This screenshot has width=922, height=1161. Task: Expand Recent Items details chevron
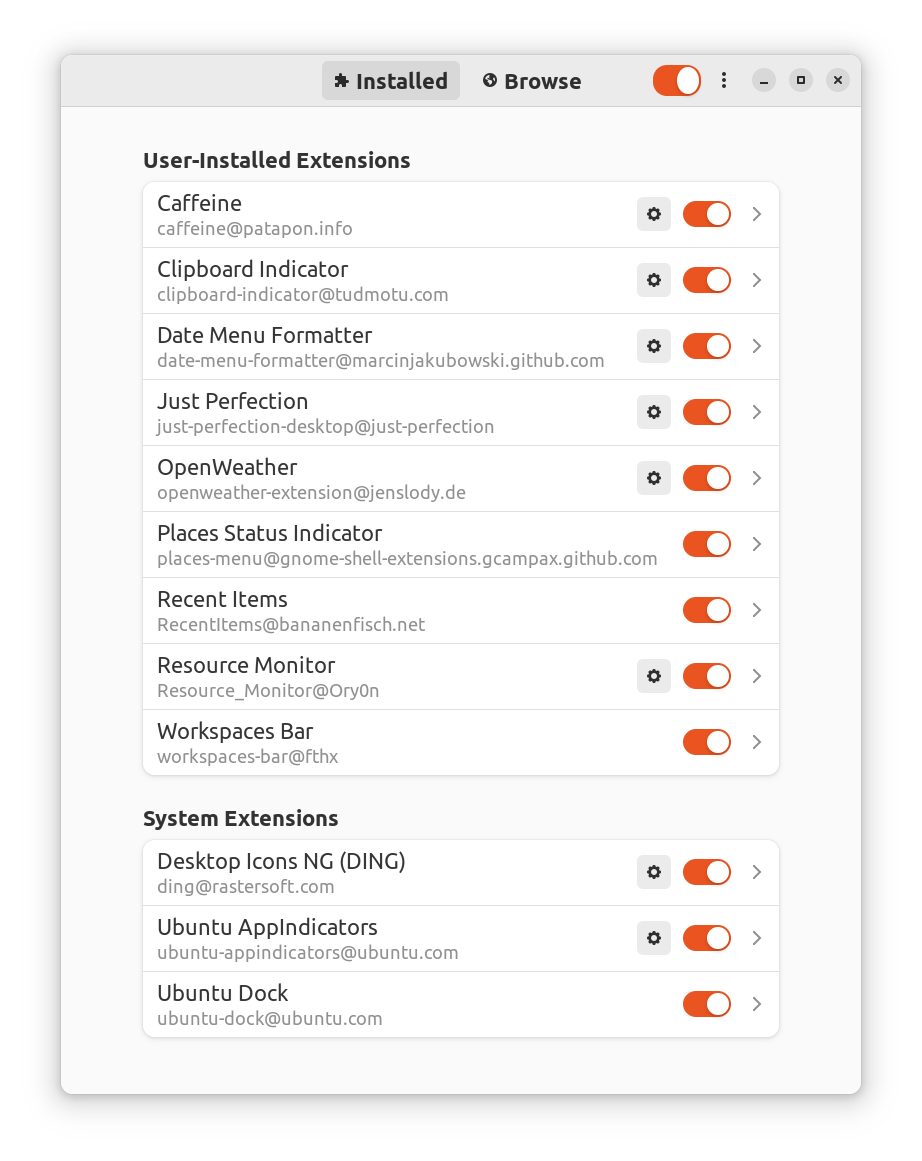pyautogui.click(x=756, y=610)
